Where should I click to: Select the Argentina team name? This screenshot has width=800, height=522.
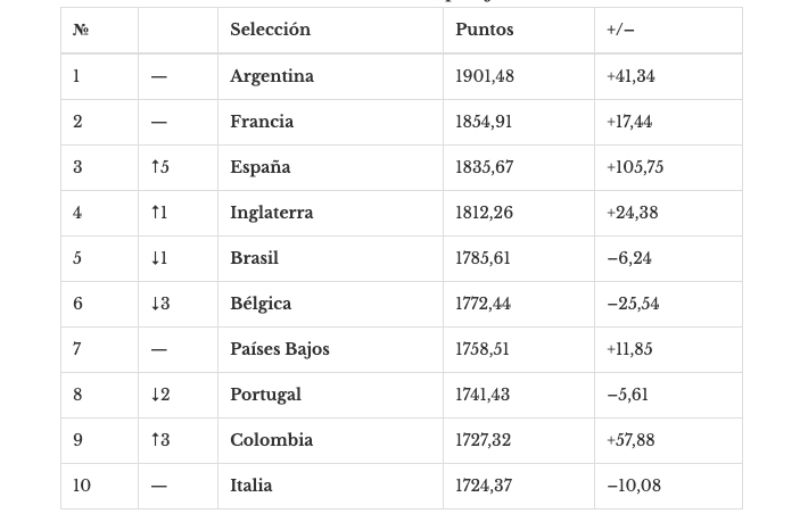pos(272,76)
